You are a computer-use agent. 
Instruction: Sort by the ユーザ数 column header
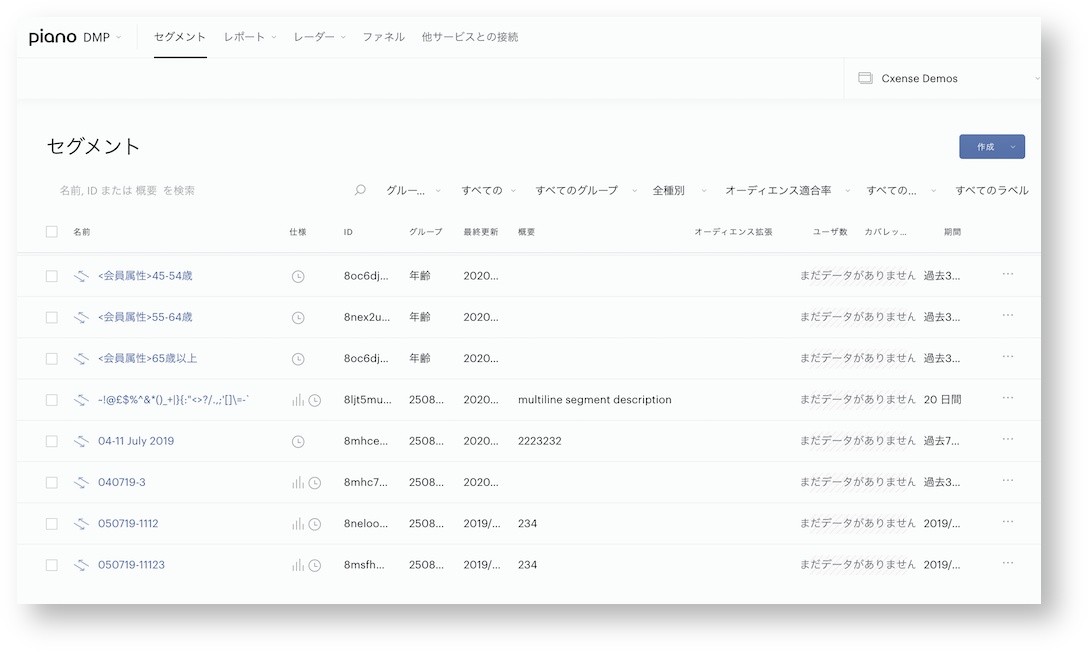pos(830,232)
